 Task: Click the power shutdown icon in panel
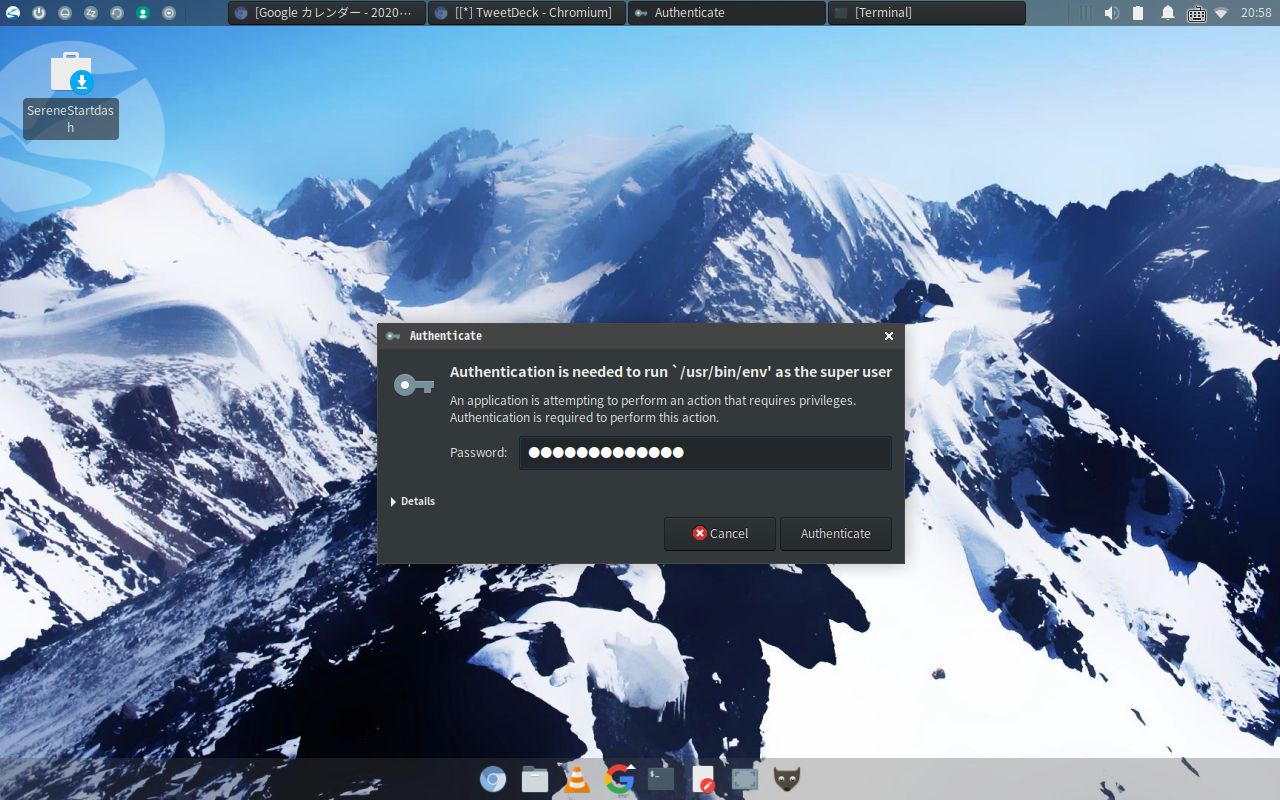(x=39, y=13)
